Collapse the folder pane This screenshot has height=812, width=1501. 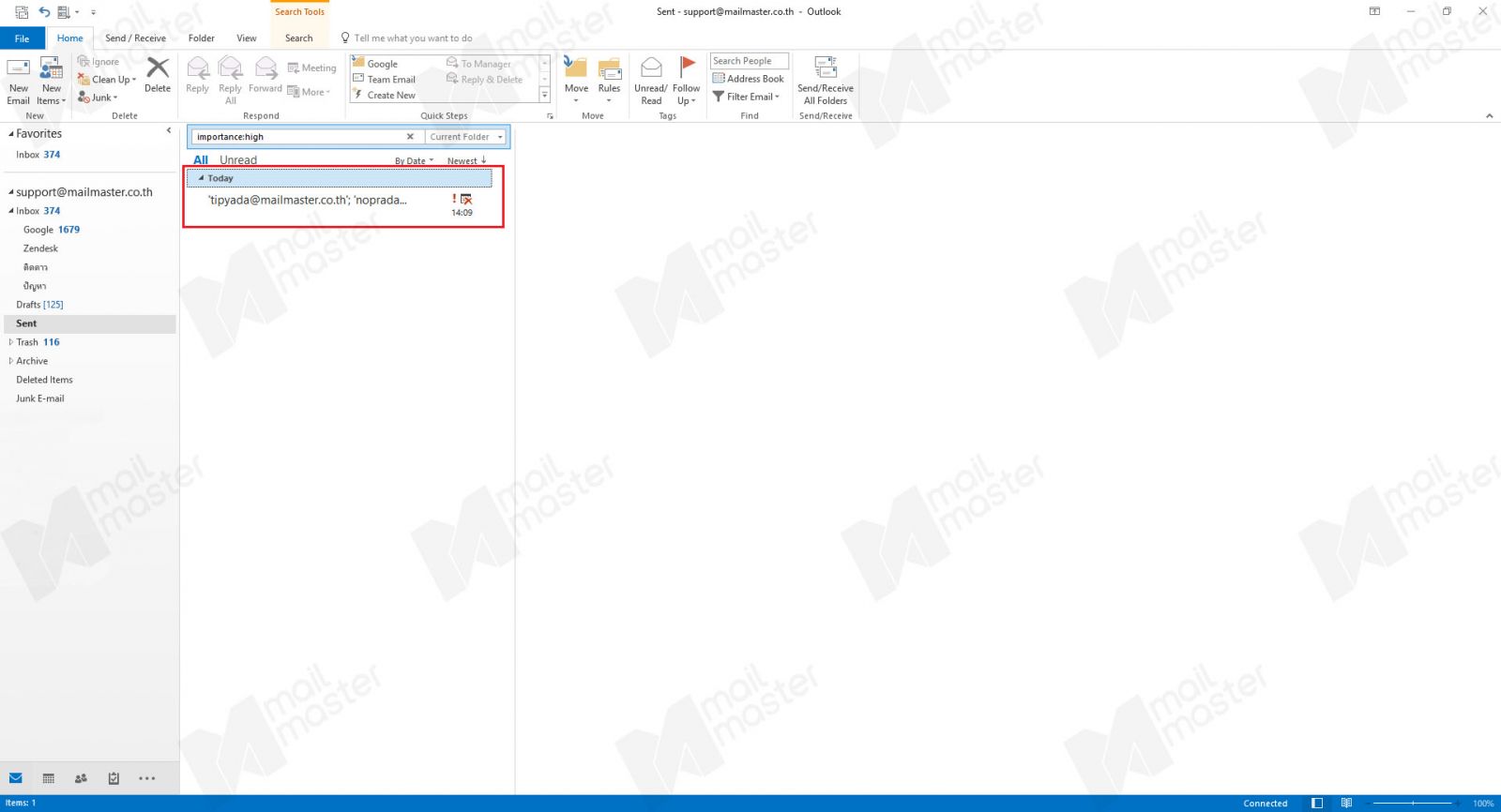(x=169, y=130)
